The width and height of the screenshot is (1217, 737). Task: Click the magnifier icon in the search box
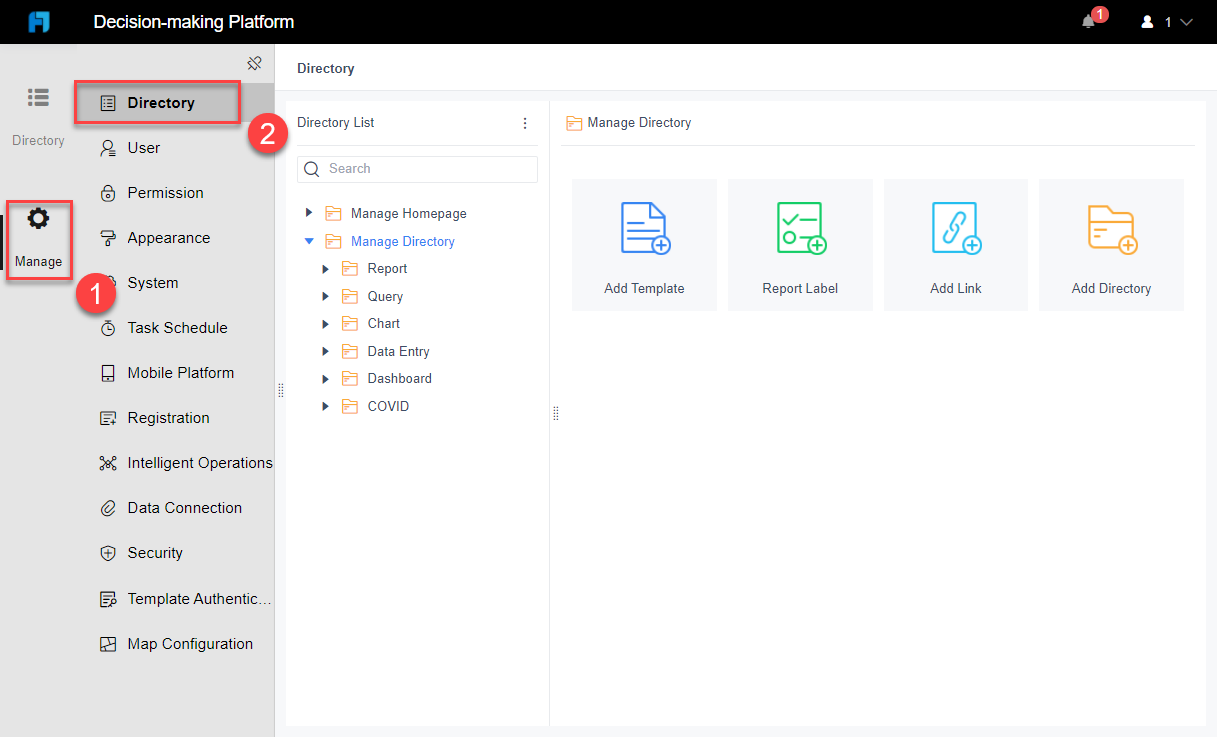coord(311,168)
